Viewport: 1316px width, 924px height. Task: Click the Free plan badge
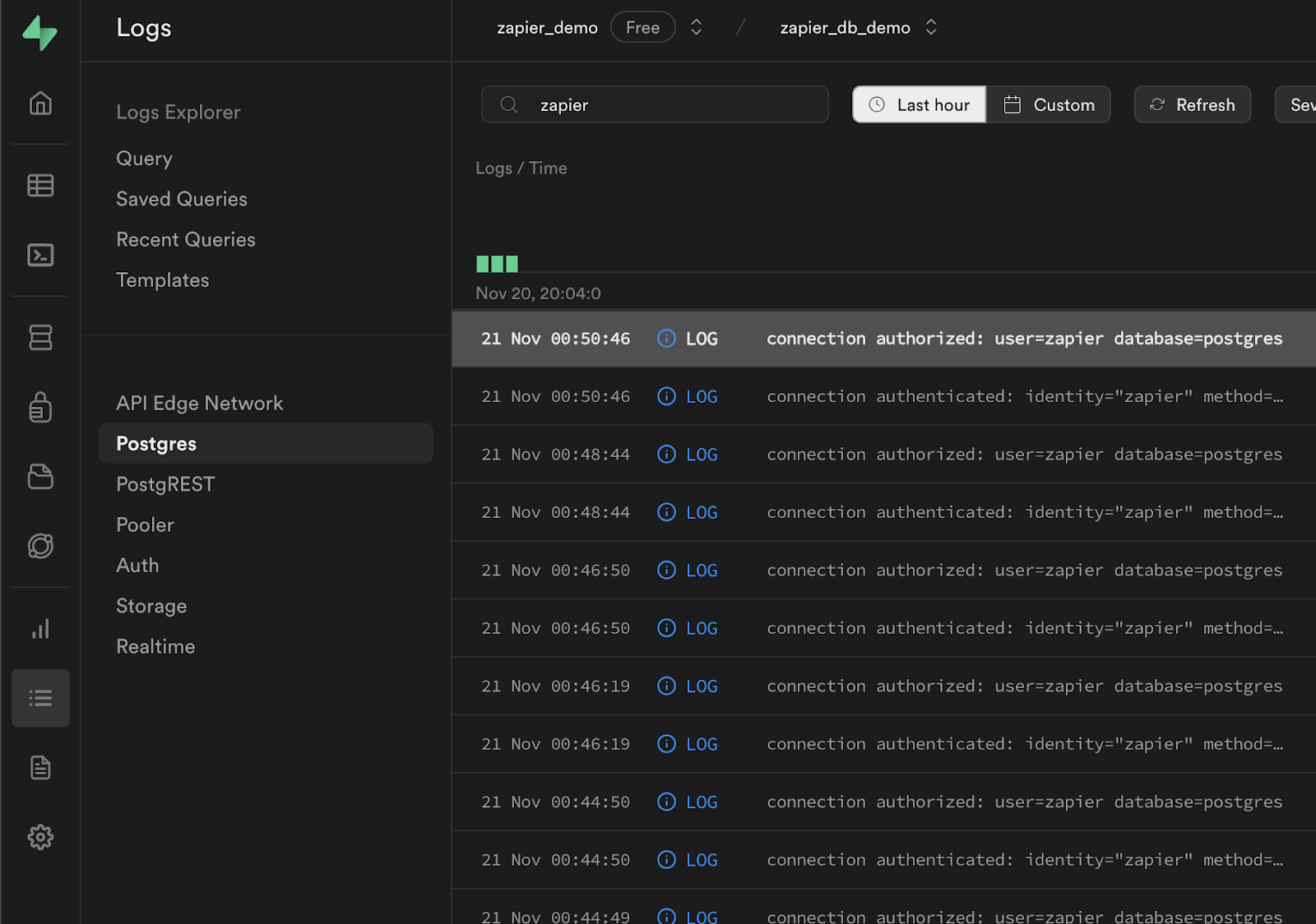642,27
